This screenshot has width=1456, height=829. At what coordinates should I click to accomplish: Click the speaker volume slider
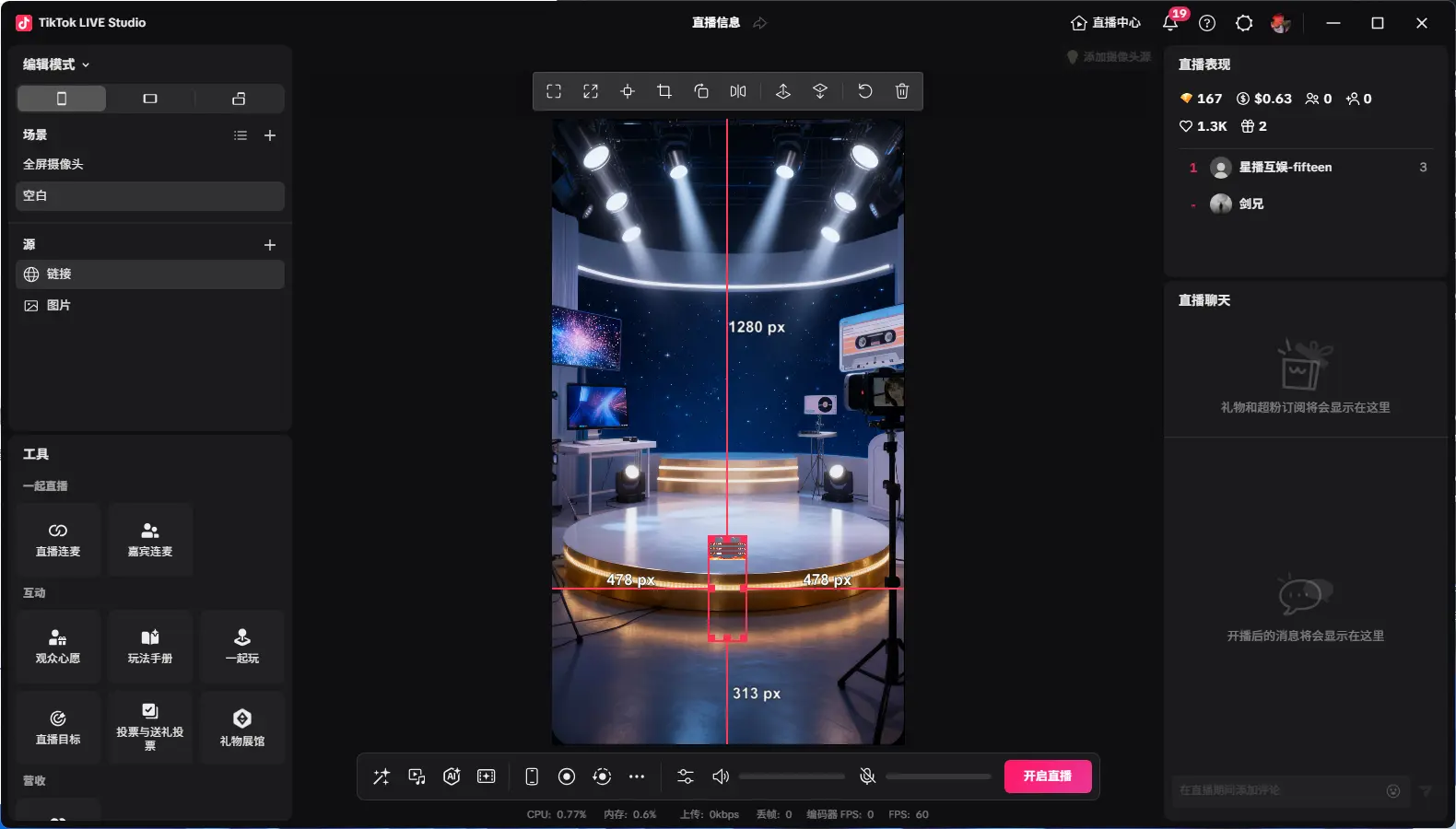coord(792,776)
